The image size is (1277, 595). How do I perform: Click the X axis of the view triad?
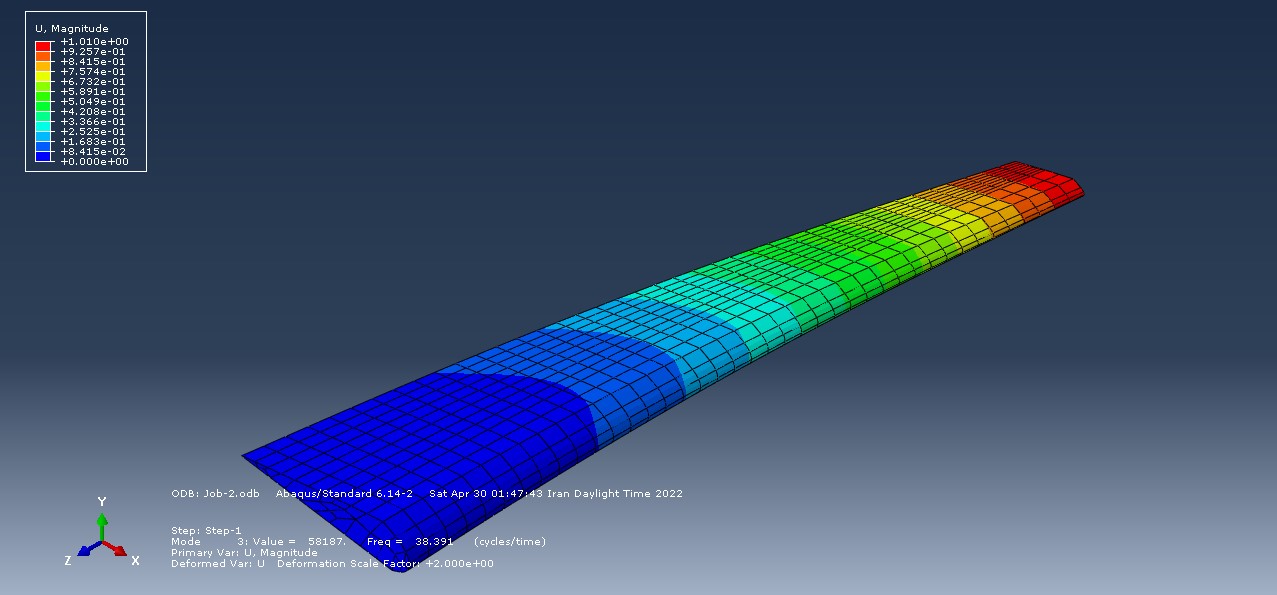[x=119, y=551]
